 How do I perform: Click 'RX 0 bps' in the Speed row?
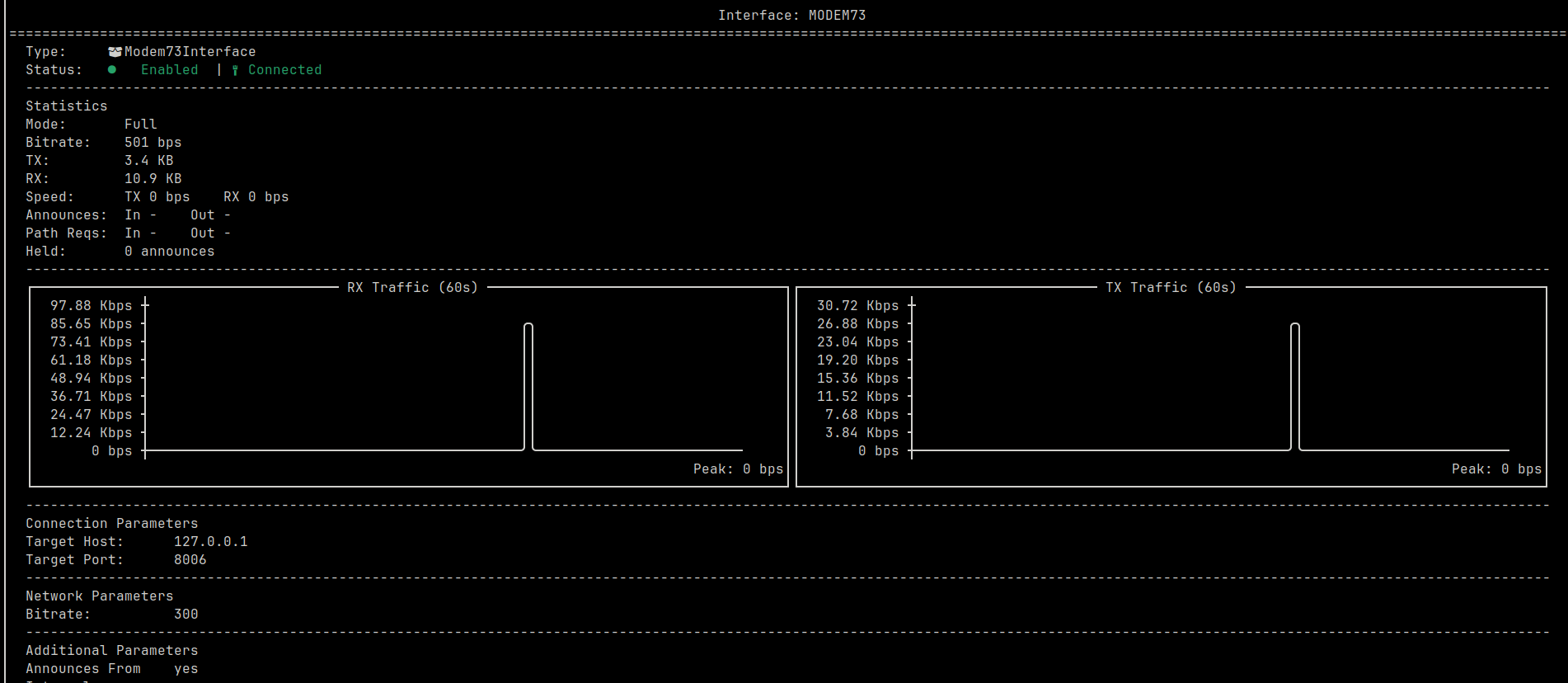(x=256, y=197)
